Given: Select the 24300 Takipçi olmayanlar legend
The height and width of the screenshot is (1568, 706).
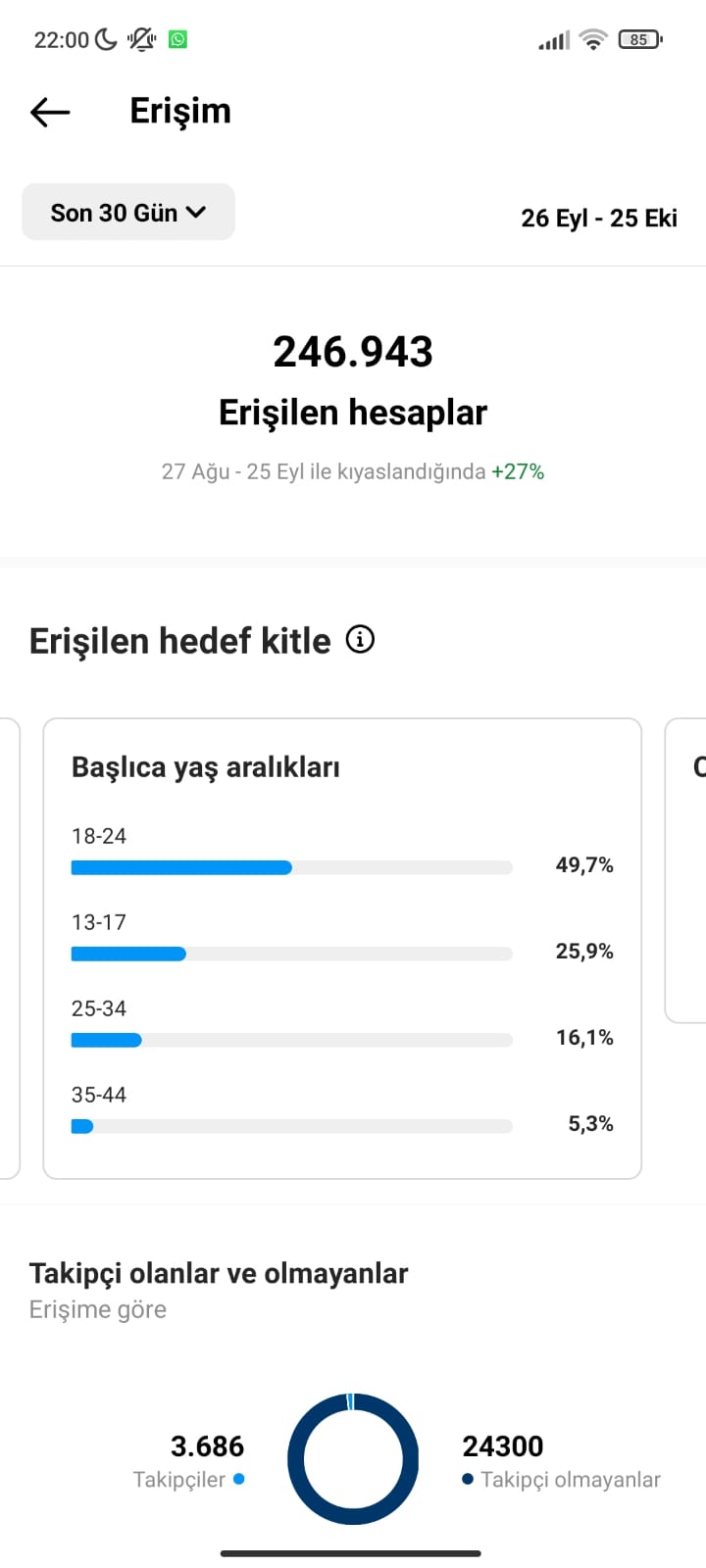Looking at the screenshot, I should click(561, 1461).
